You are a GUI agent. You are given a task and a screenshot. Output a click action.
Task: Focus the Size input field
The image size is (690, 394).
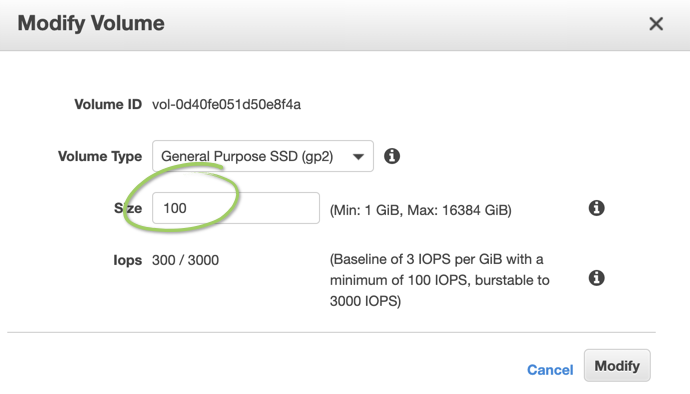click(236, 208)
